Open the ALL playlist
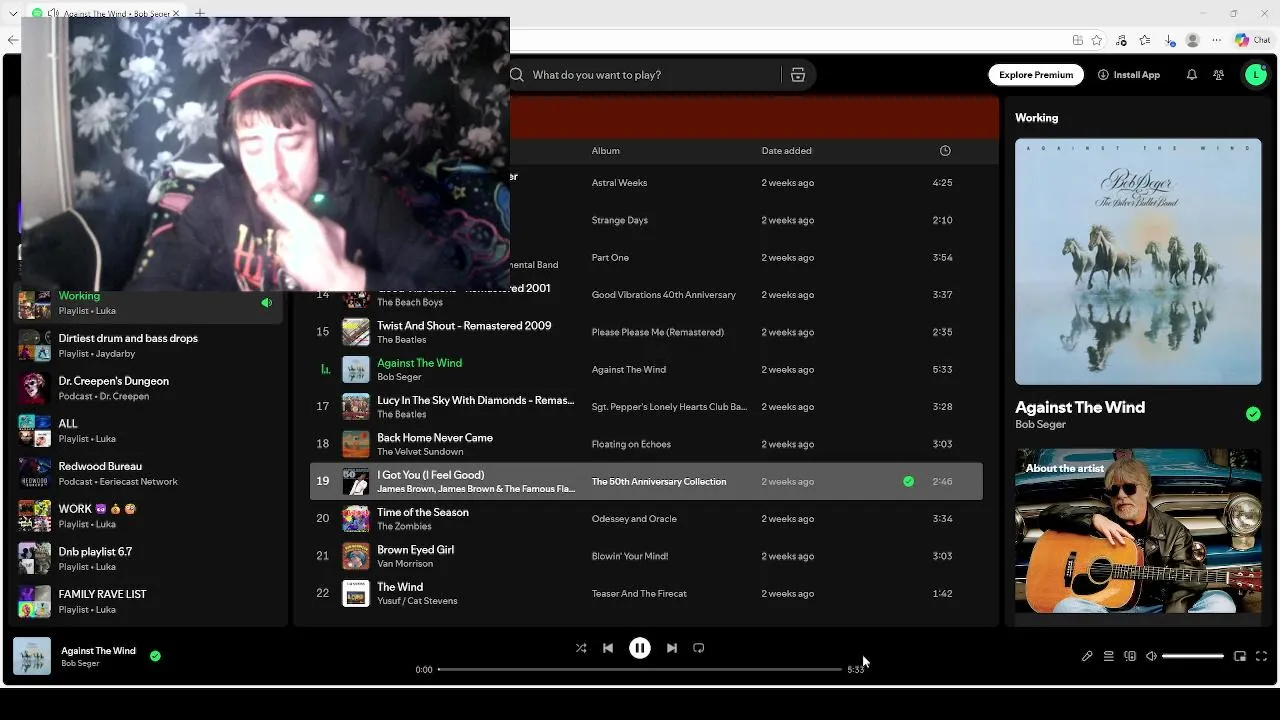1280x720 pixels. 150,431
